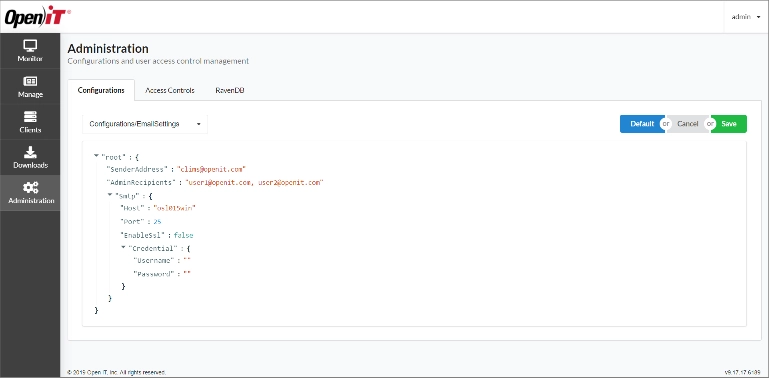This screenshot has height=378, width=769.
Task: Select the "Password" key
Action: 154,274
